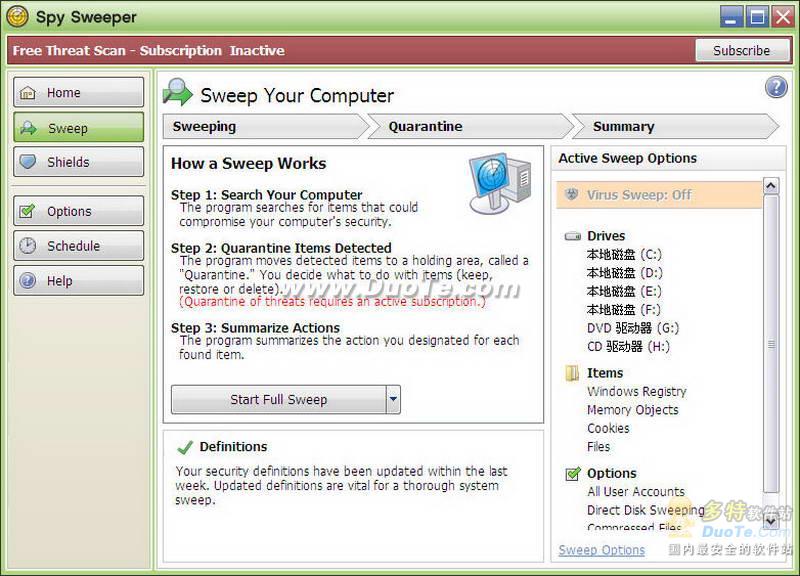
Task: Maximize the Spy Sweeper window
Action: point(757,17)
